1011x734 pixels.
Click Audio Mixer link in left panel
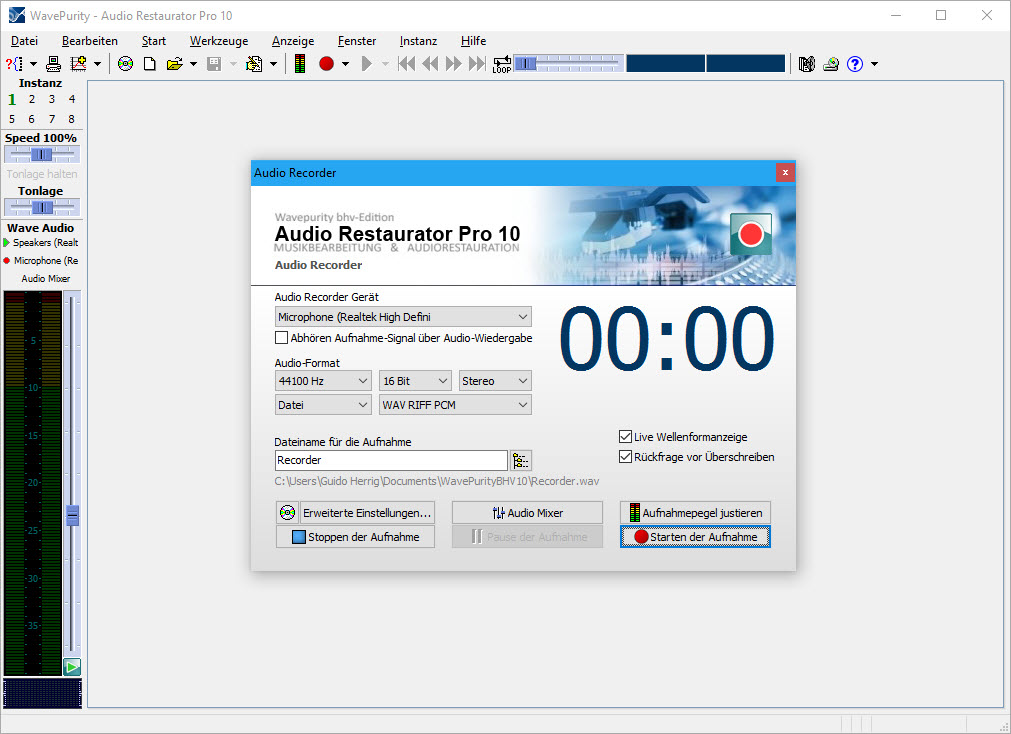46,279
